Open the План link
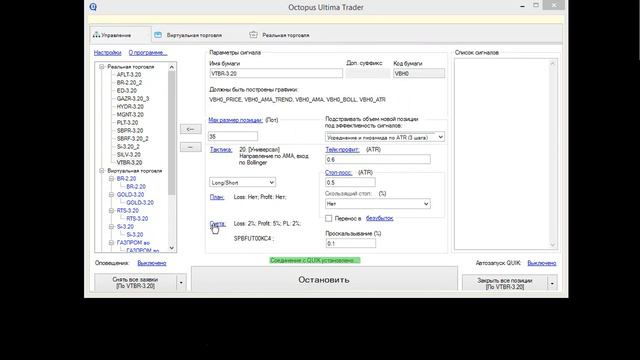Viewport: 640px width, 360px height. coord(217,197)
